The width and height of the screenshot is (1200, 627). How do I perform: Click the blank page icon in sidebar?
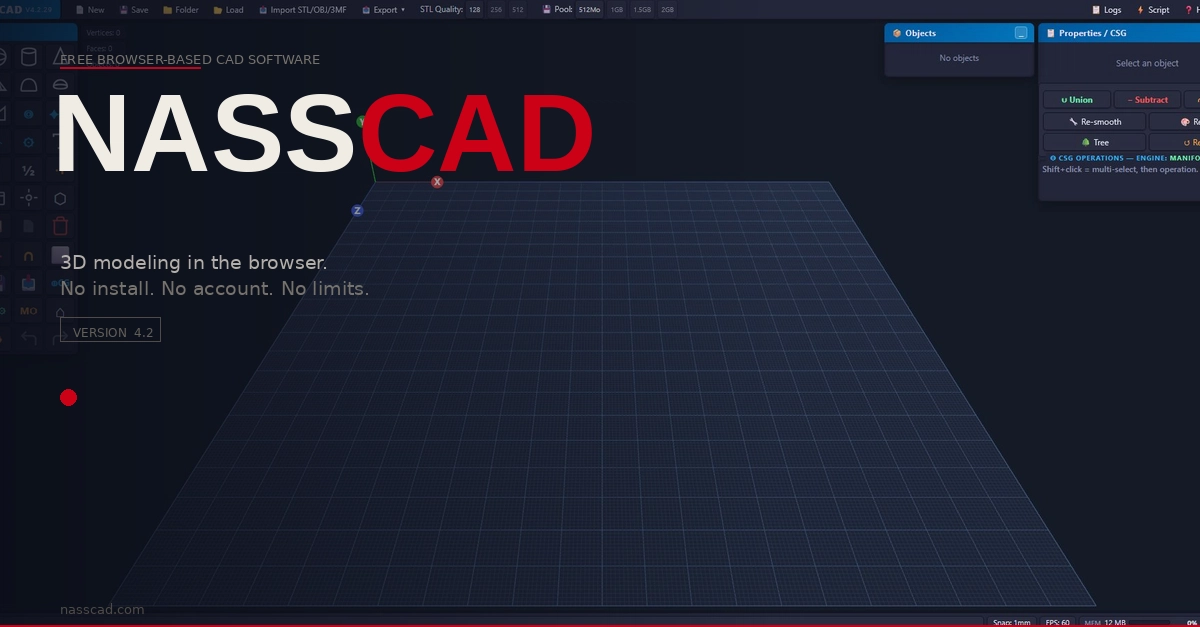click(x=29, y=227)
